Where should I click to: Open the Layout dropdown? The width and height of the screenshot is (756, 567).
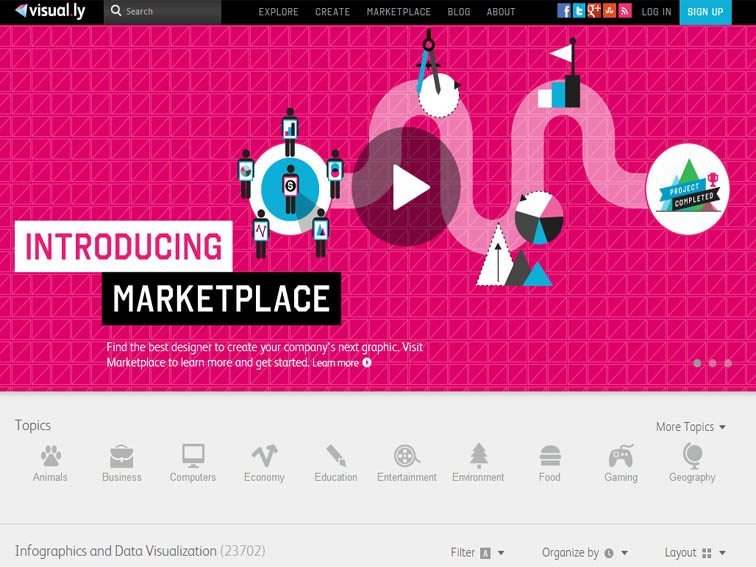point(695,553)
